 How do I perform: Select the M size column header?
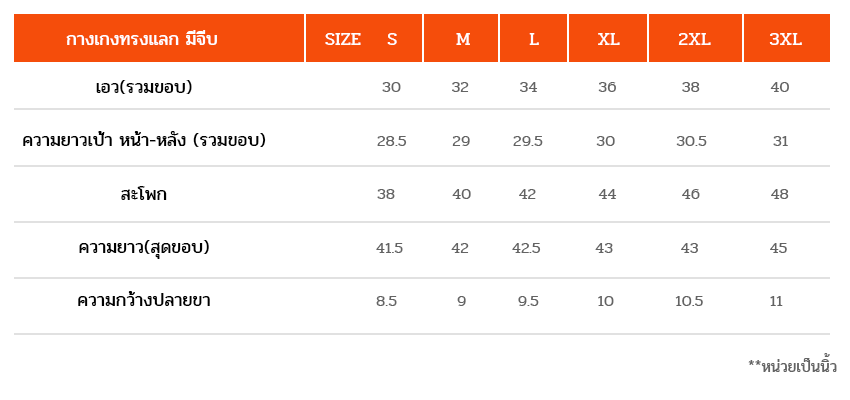pyautogui.click(x=461, y=38)
